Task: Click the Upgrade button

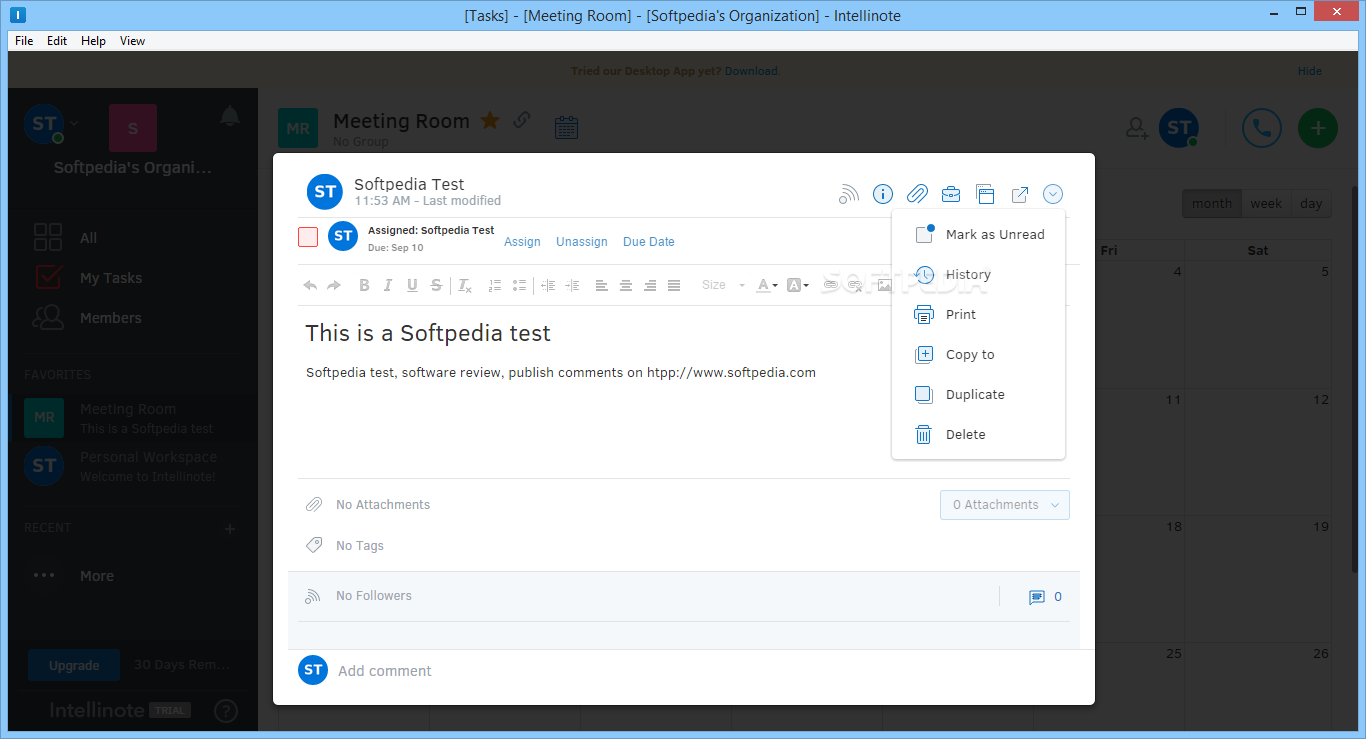Action: point(74,665)
